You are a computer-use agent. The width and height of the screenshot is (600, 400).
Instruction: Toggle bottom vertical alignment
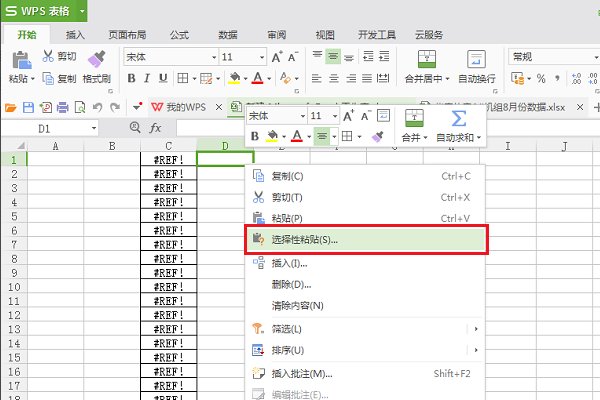point(349,56)
